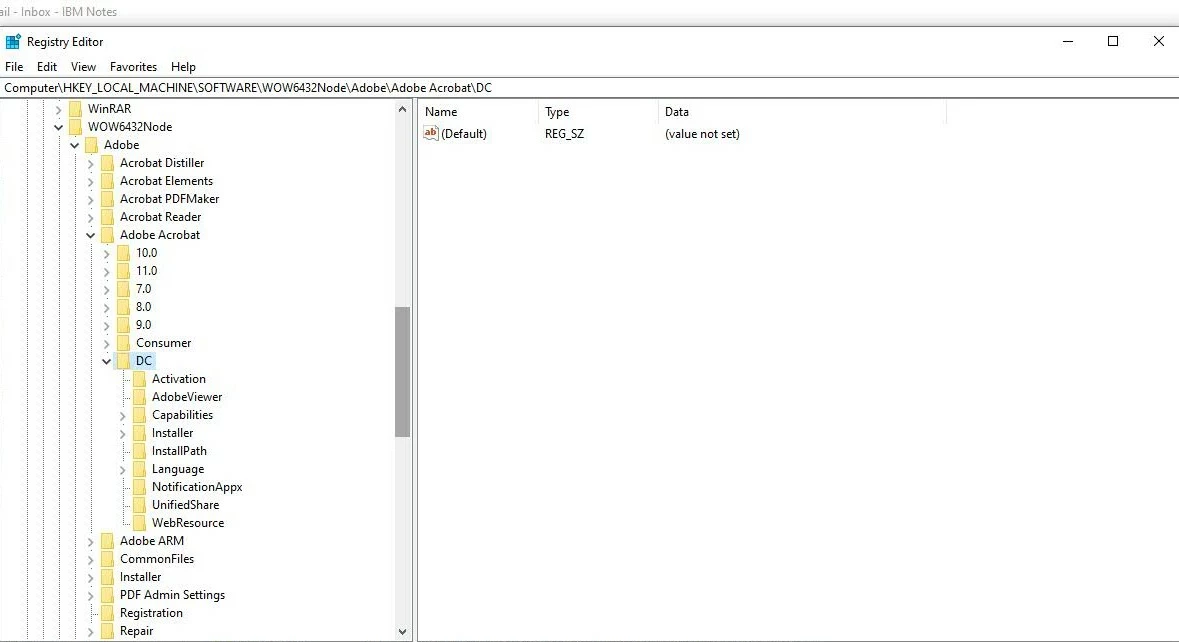Click the 9.0 key folder icon
The width and height of the screenshot is (1179, 642).
(x=123, y=326)
